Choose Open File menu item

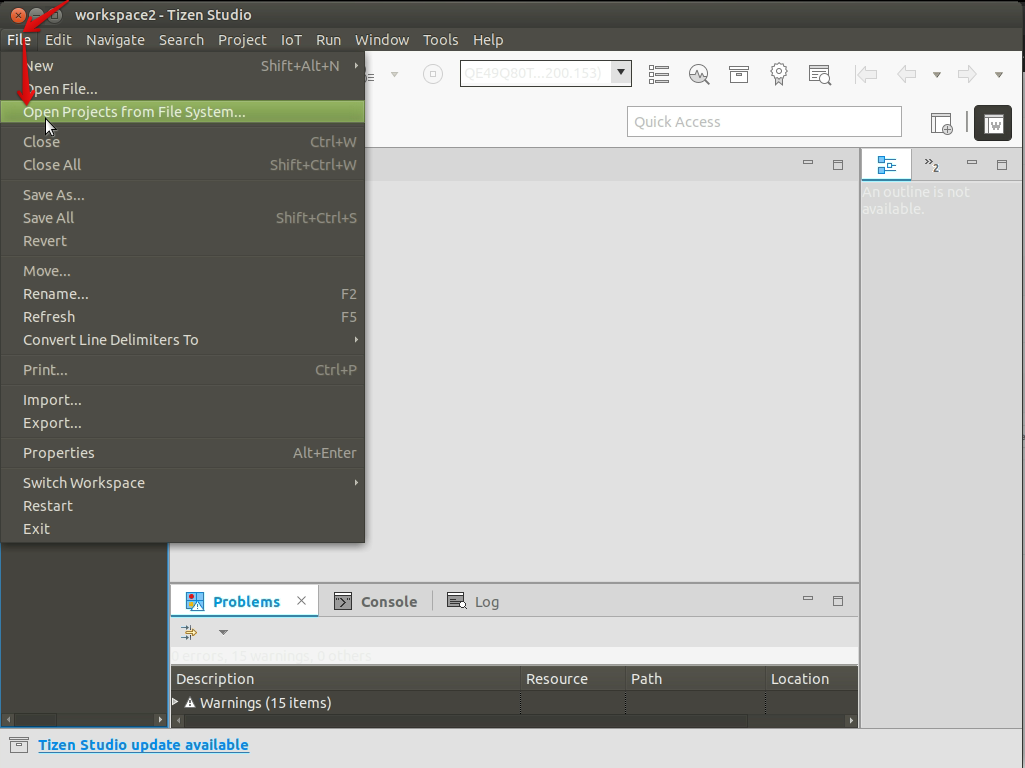(x=182, y=89)
